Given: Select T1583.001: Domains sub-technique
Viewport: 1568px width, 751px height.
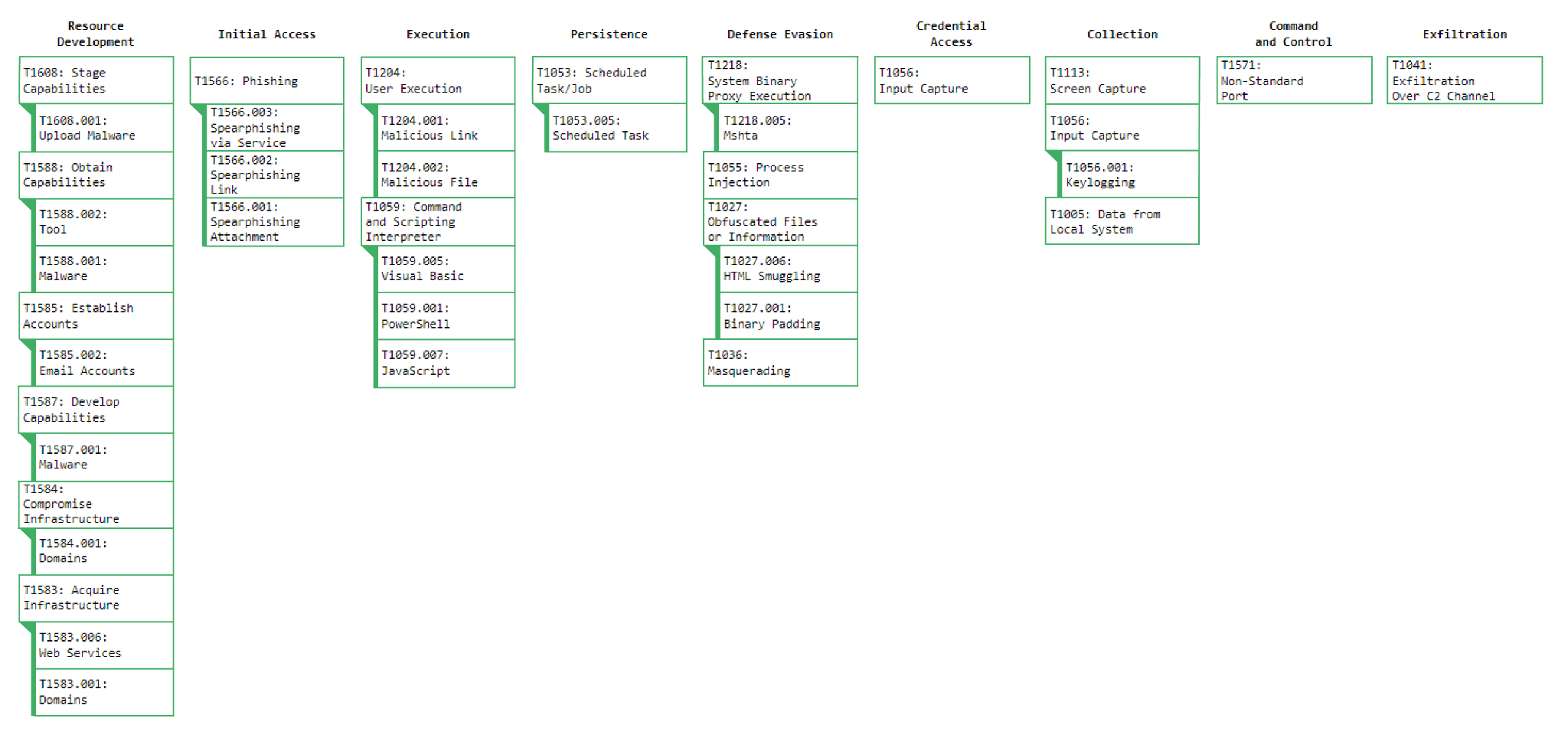Looking at the screenshot, I should [103, 692].
